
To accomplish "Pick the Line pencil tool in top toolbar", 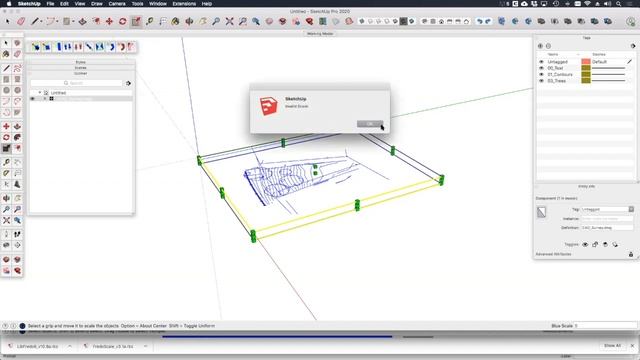I will pos(35,21).
